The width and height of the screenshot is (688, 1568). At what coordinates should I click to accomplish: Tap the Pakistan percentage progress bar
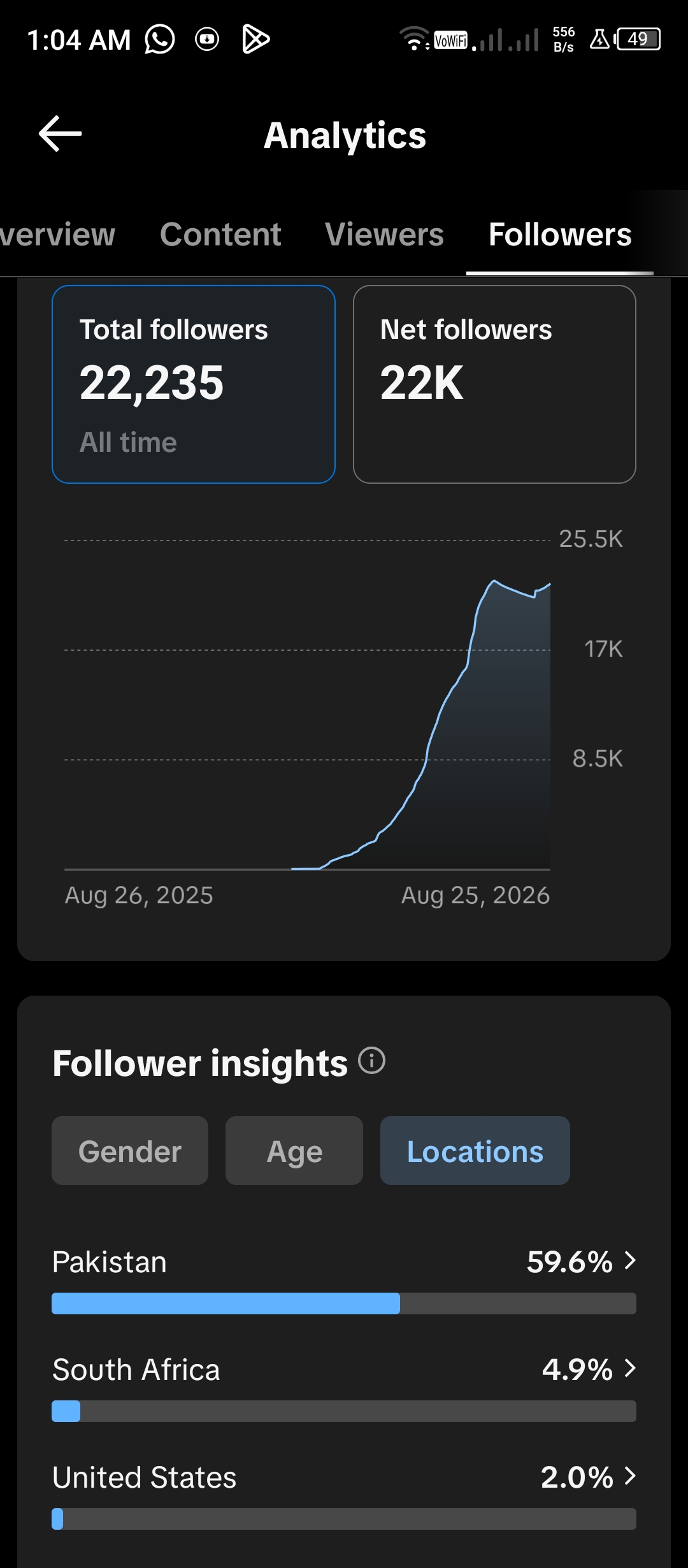click(x=344, y=1303)
